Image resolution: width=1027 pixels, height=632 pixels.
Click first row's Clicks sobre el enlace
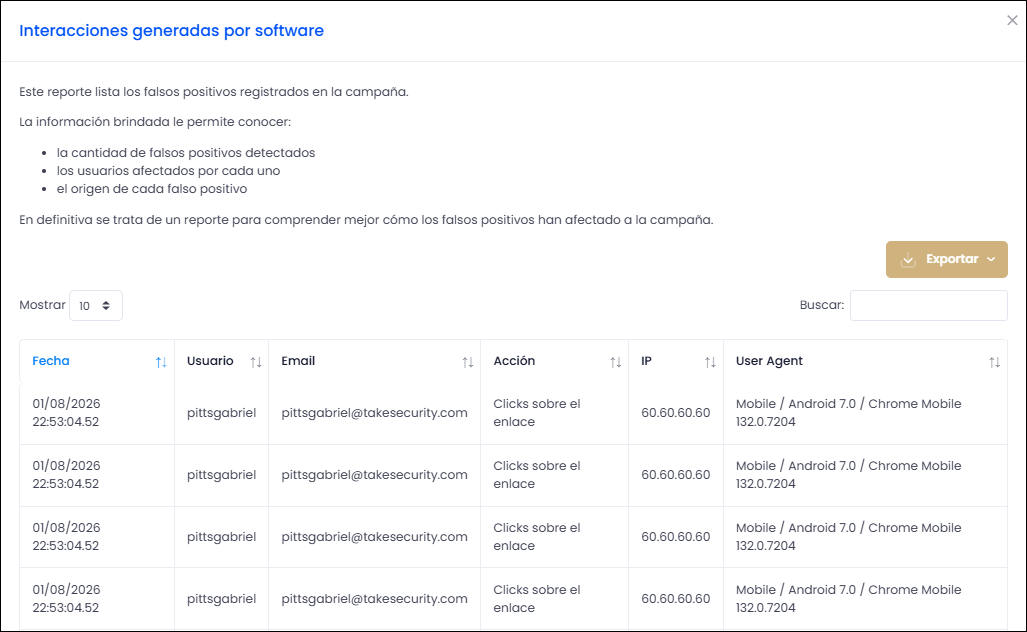tap(536, 413)
